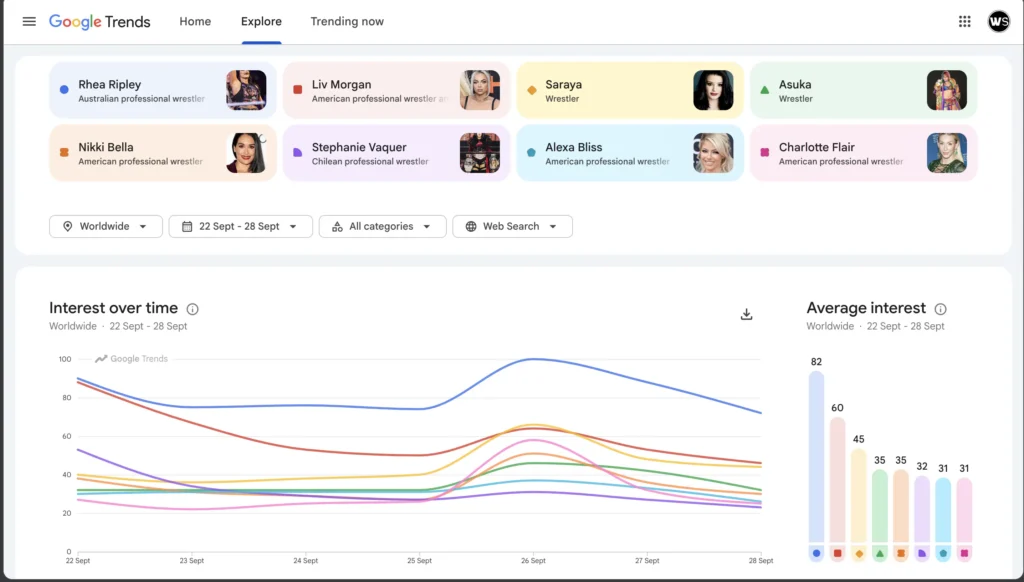The width and height of the screenshot is (1024, 582).
Task: Open the hamburger main menu
Action: coord(29,22)
